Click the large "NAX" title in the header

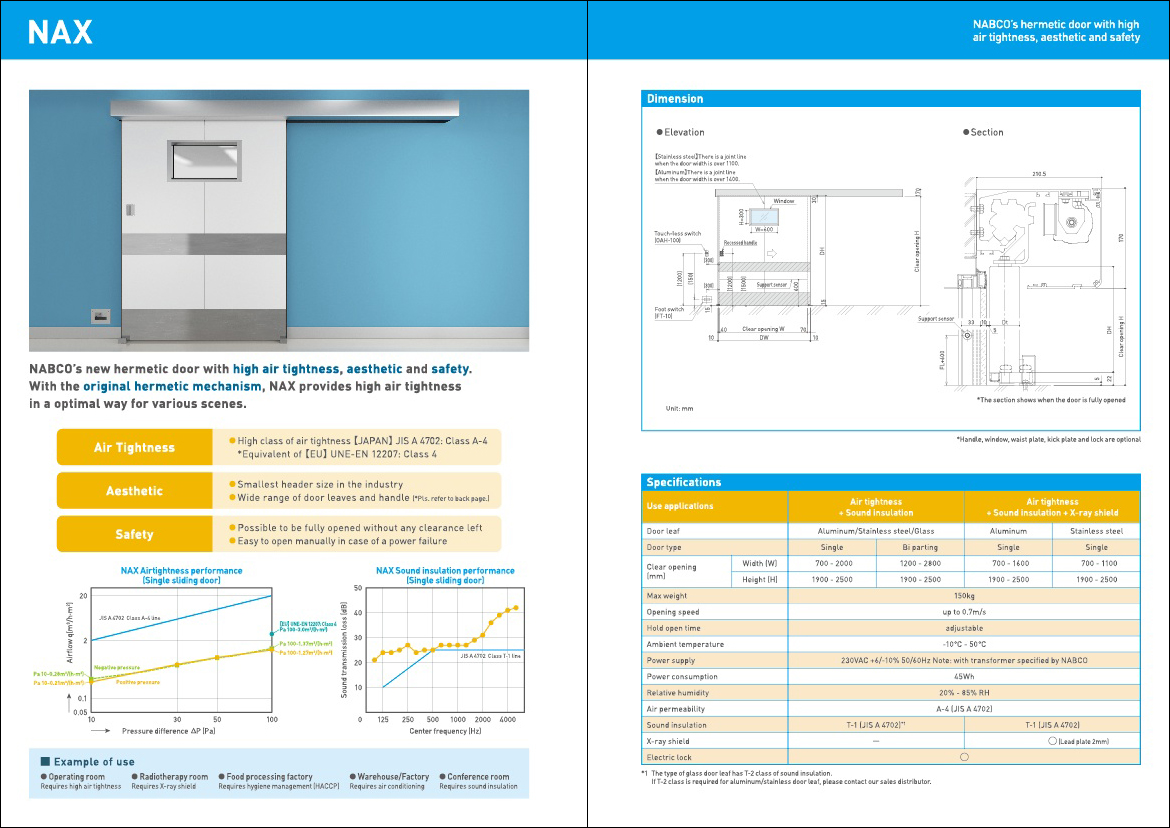click(60, 32)
